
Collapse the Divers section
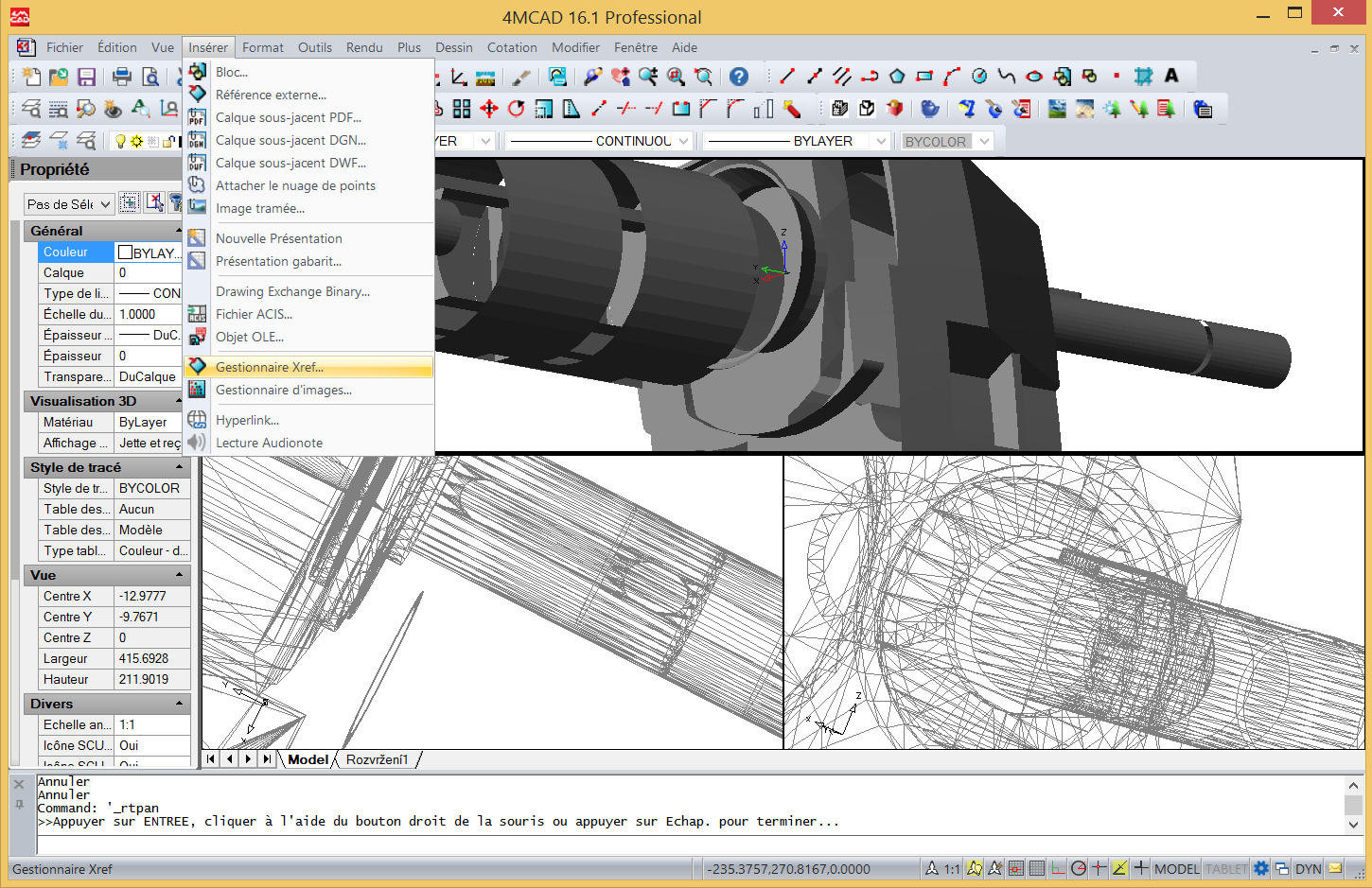click(179, 704)
